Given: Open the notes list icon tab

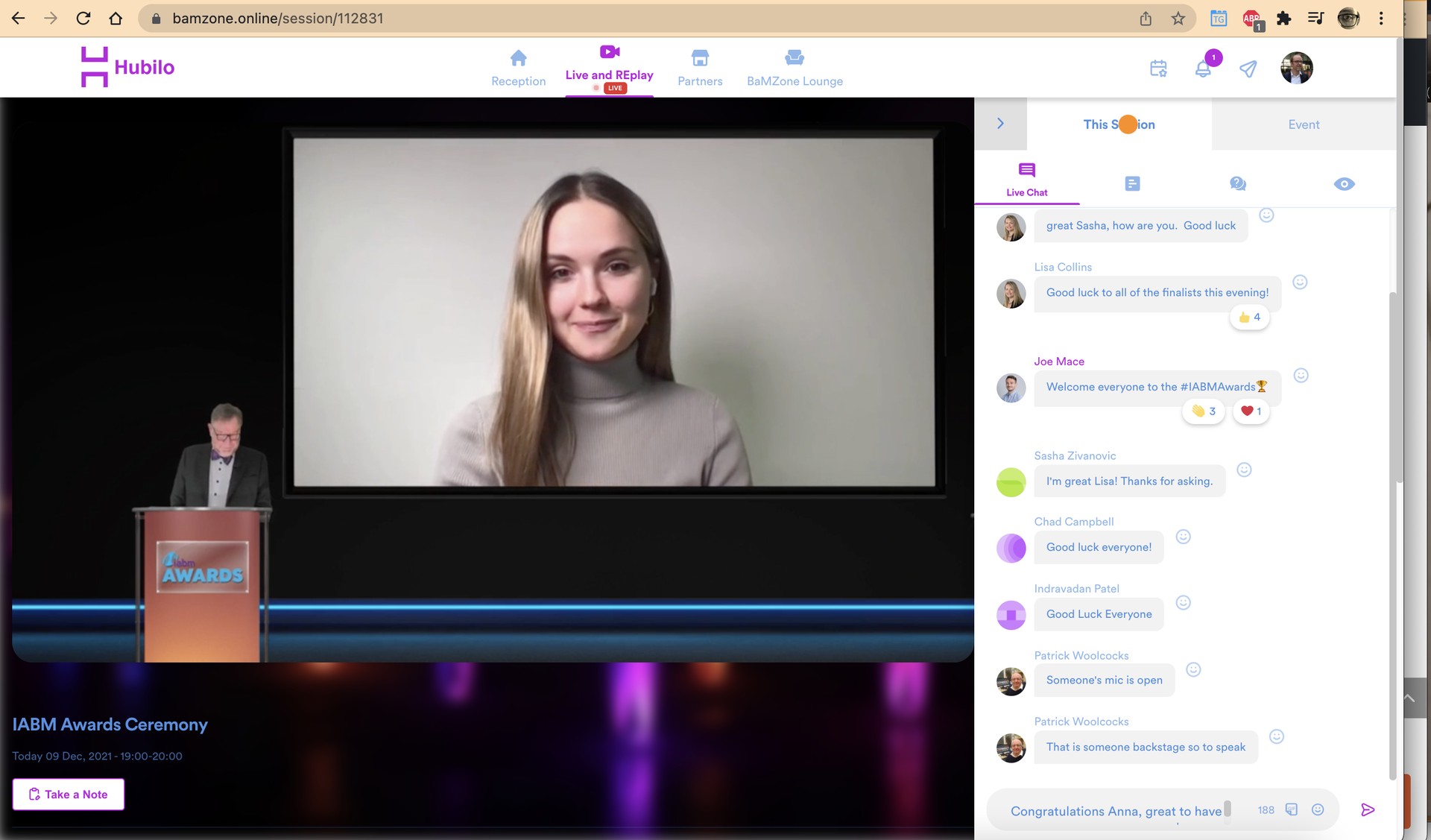Looking at the screenshot, I should pyautogui.click(x=1132, y=183).
